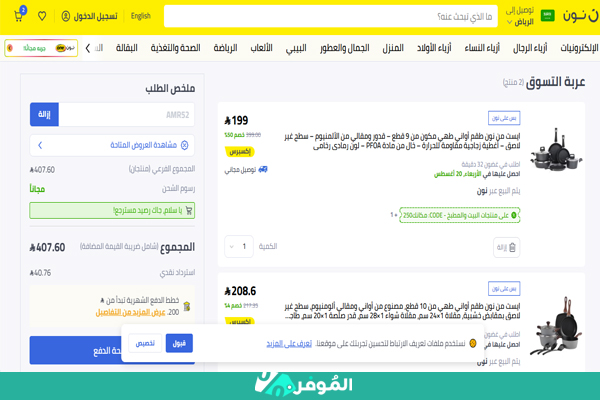Click the الموفر logo in bottom banner
The height and width of the screenshot is (400, 600).
(303, 385)
